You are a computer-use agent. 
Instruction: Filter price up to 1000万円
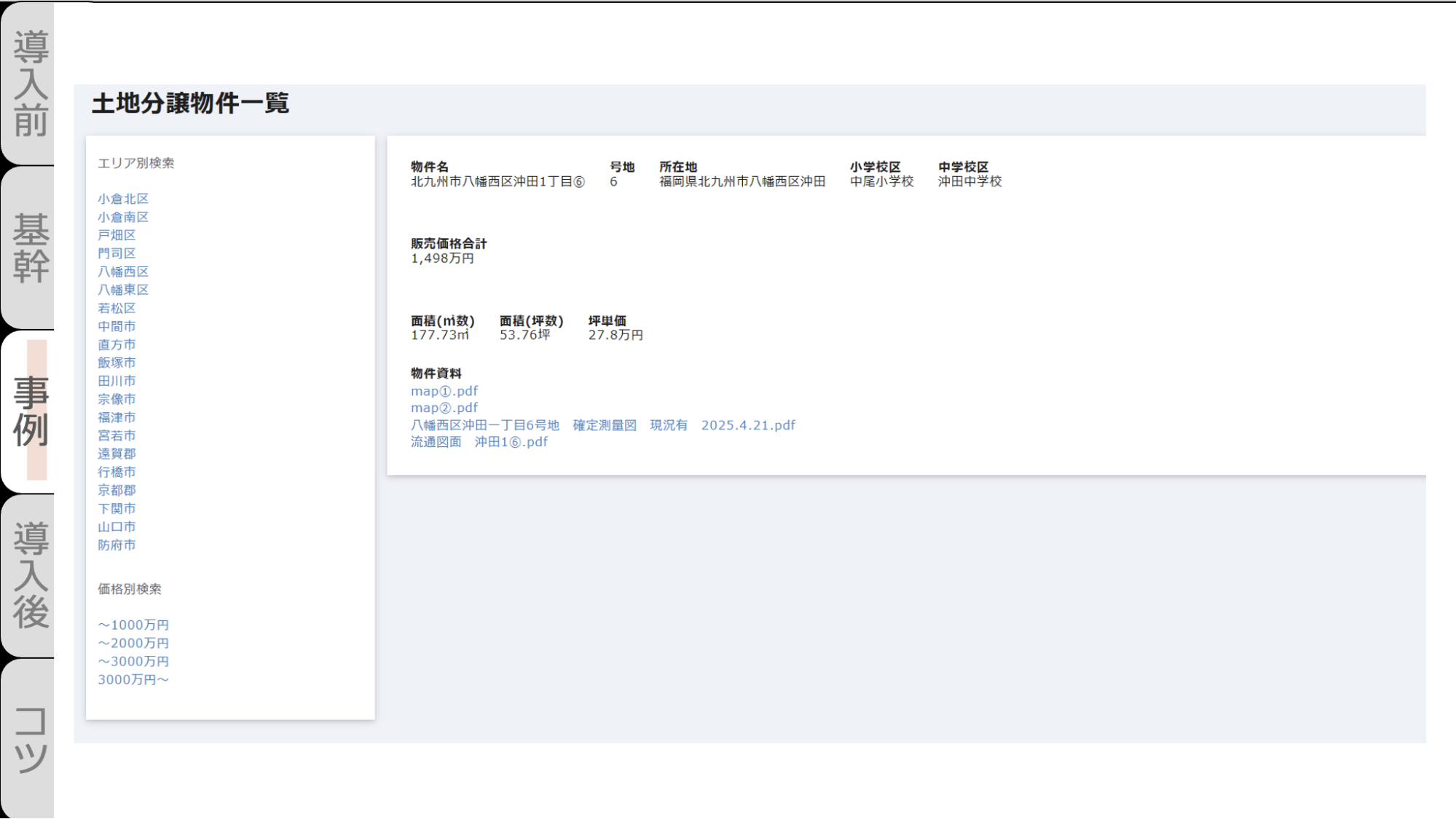[x=133, y=625]
